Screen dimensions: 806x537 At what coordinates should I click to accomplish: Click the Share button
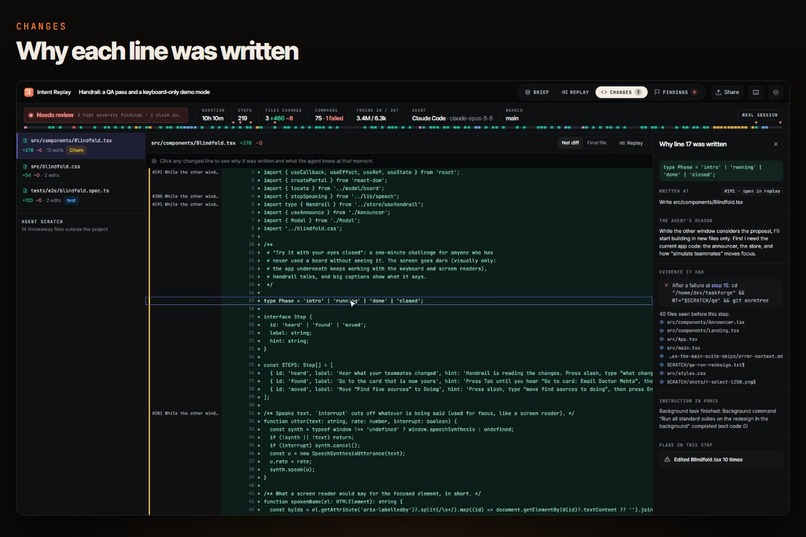727,92
